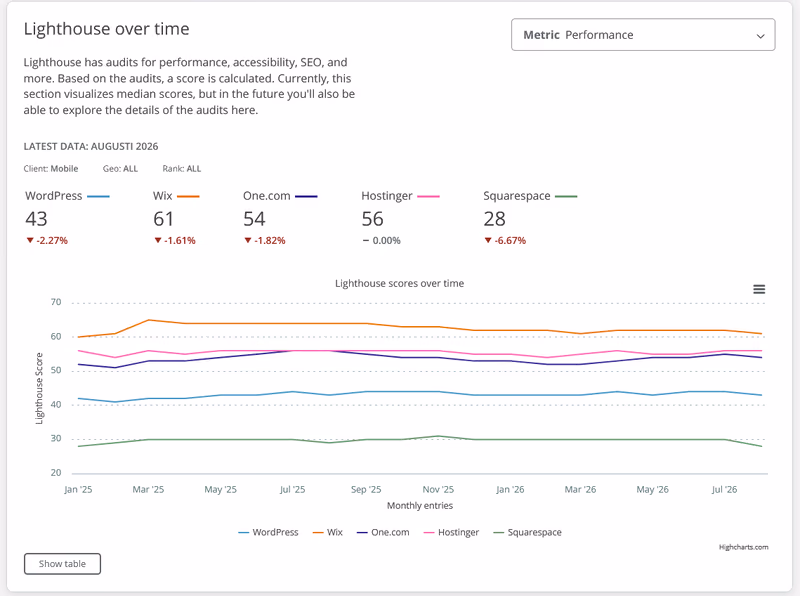Toggle WordPress series in chart legend
Viewport: 800px width, 596px height.
coord(268,532)
